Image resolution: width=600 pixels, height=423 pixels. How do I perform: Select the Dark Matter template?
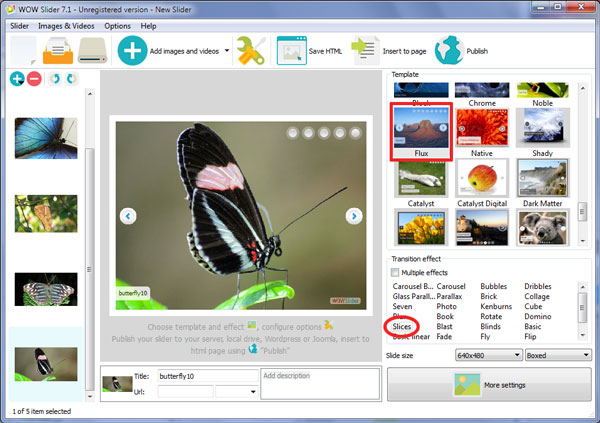click(543, 183)
